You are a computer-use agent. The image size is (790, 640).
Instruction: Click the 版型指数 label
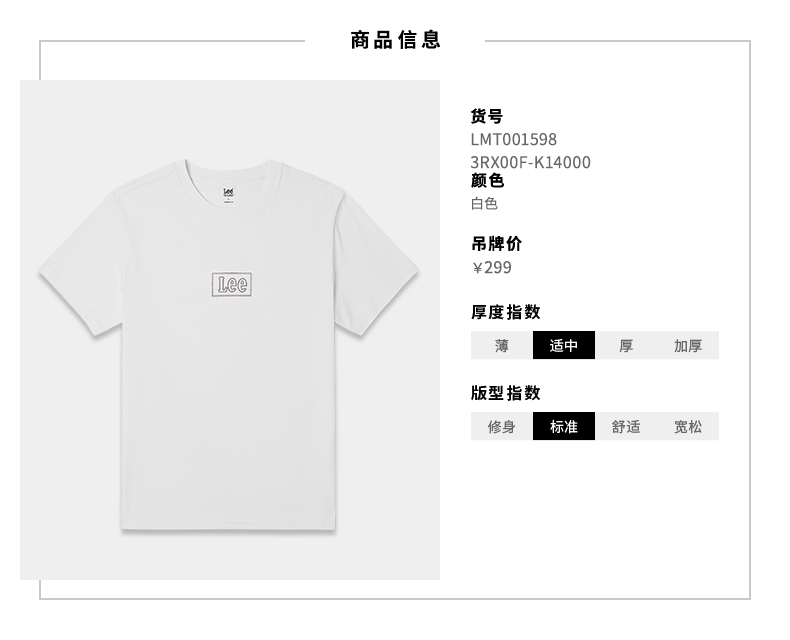point(506,393)
